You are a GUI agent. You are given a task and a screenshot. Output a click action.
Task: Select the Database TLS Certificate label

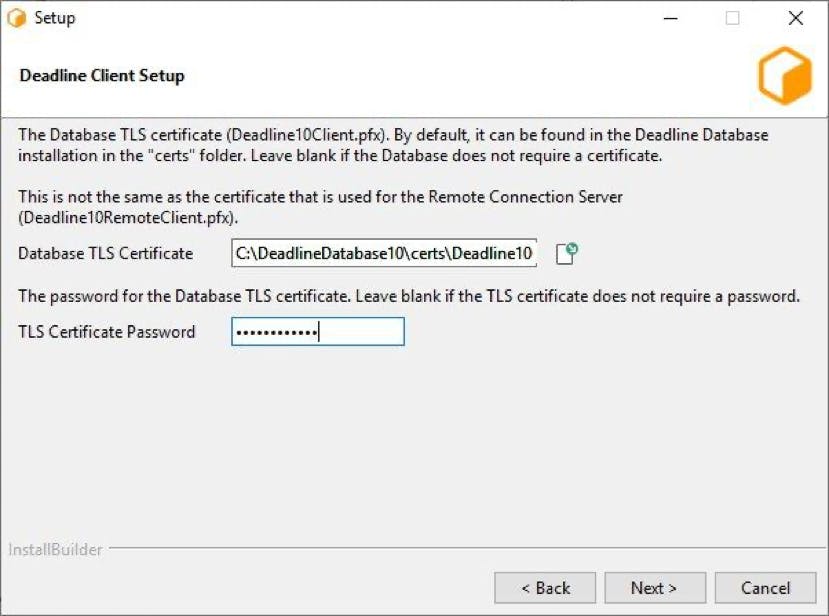point(106,253)
